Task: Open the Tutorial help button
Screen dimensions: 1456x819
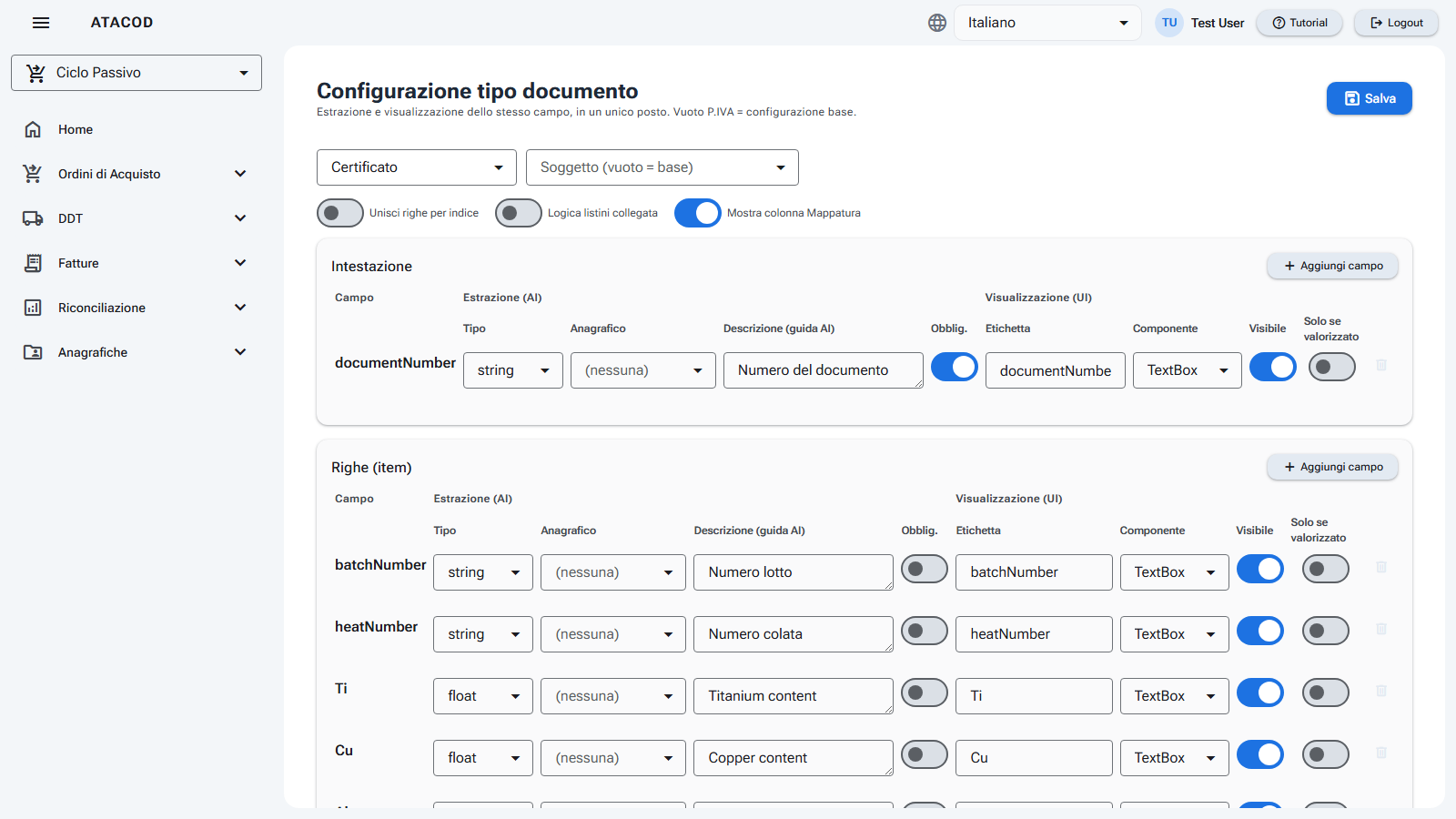Action: (1299, 23)
